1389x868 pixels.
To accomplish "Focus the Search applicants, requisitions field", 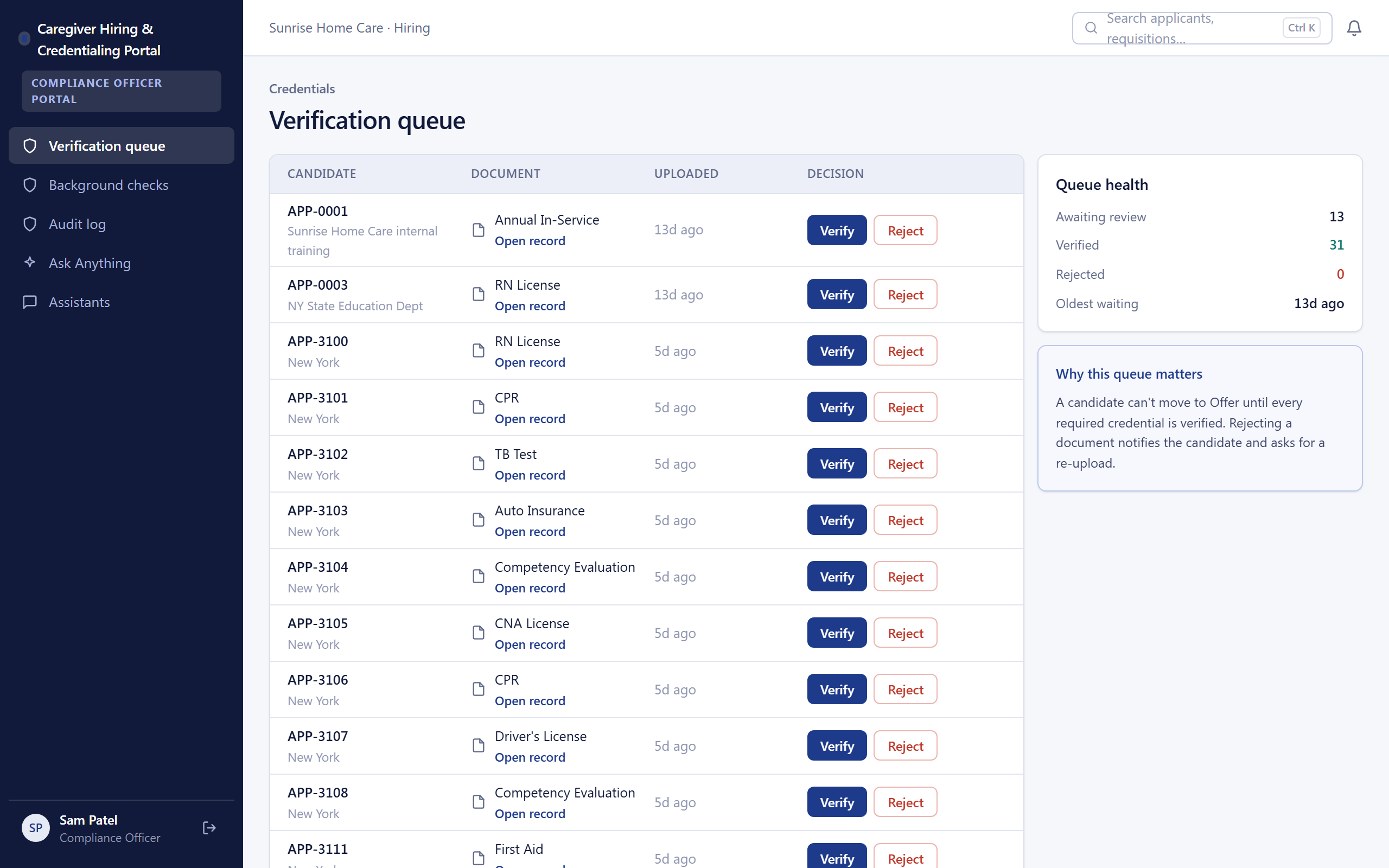I will [1201, 28].
